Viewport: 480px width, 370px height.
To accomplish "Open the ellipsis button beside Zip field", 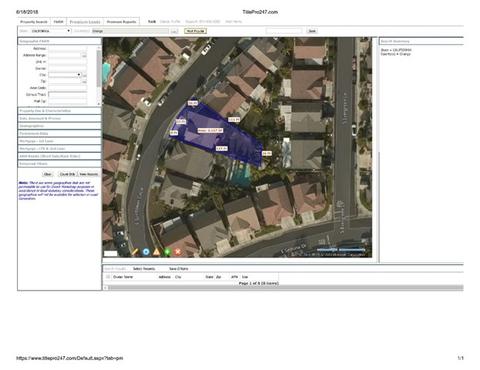I will pyautogui.click(x=84, y=82).
